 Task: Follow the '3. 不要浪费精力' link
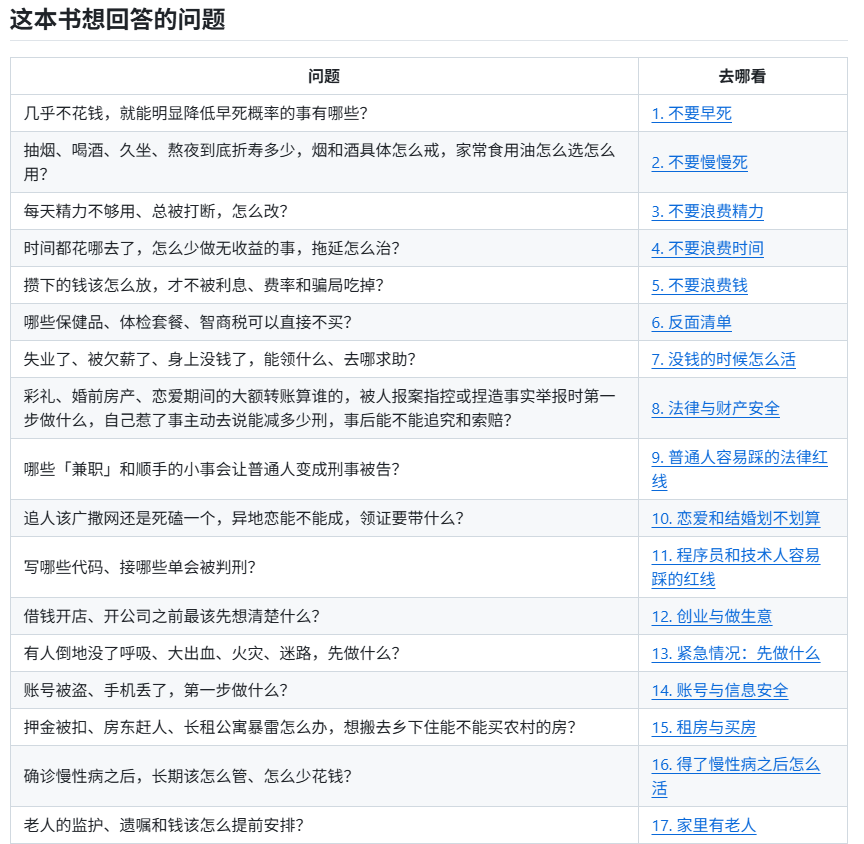[x=708, y=212]
